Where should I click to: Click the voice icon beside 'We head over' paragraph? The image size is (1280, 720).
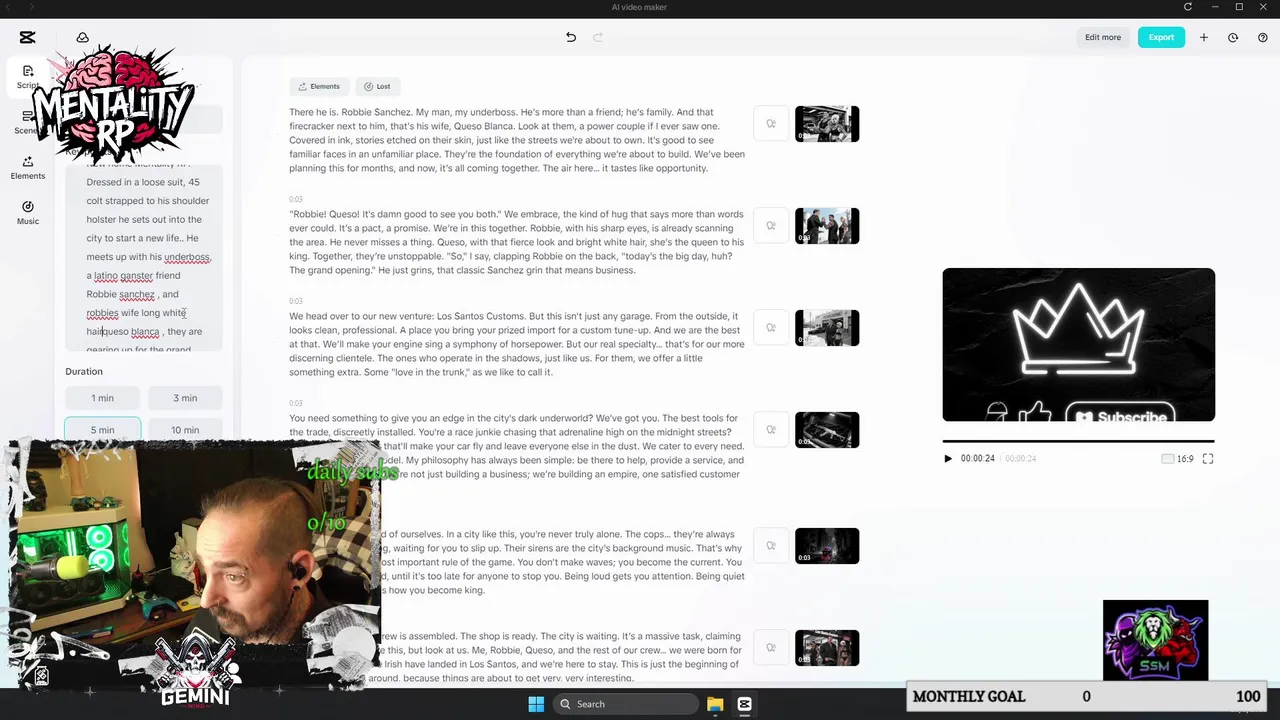(x=771, y=328)
